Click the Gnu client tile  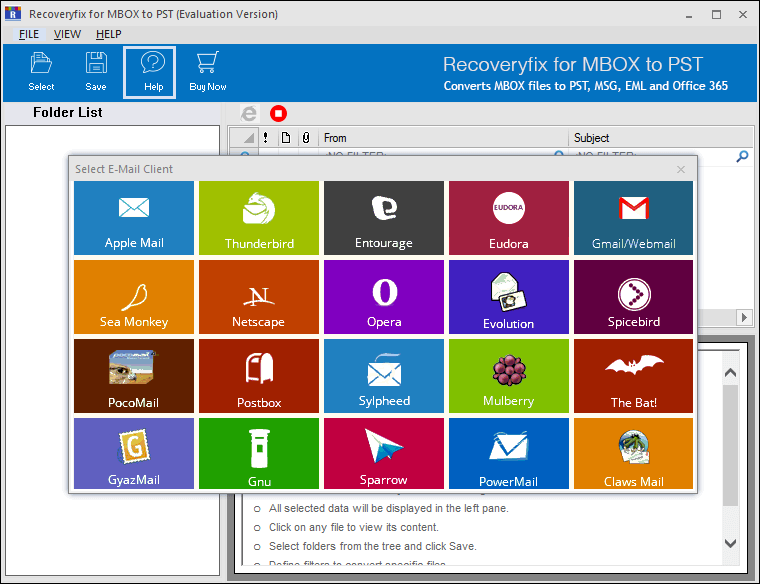pos(259,454)
